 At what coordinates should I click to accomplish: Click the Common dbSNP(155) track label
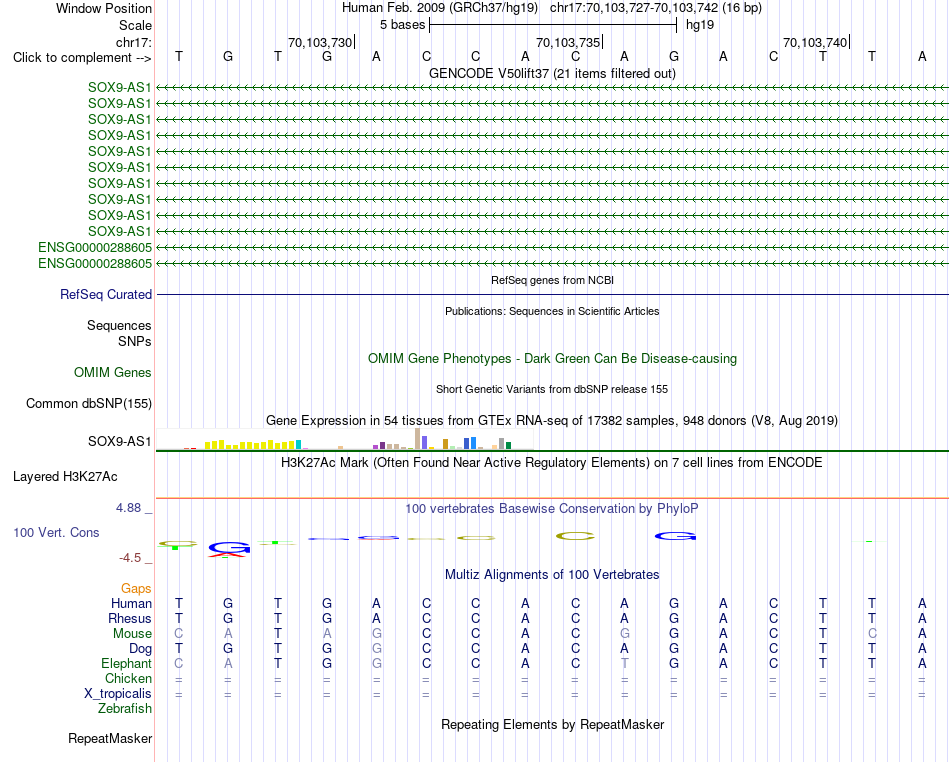click(88, 403)
